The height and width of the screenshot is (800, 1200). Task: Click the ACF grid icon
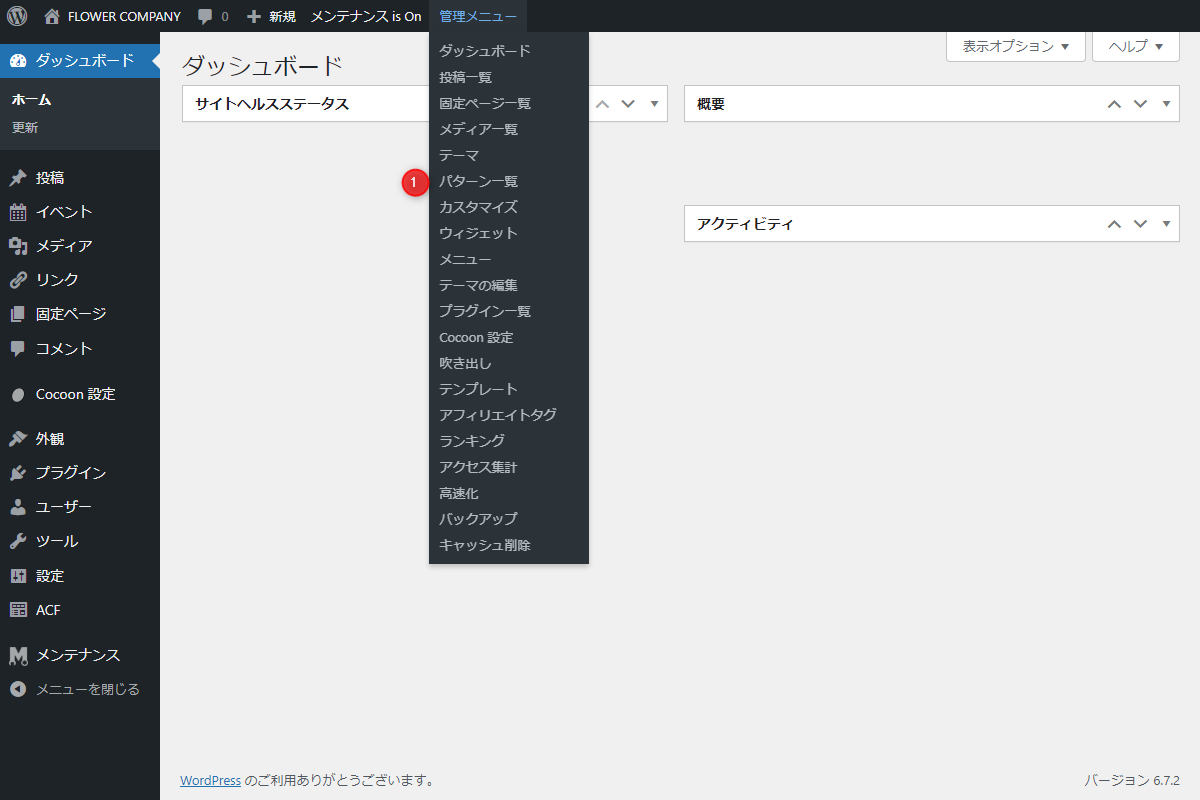click(x=18, y=610)
